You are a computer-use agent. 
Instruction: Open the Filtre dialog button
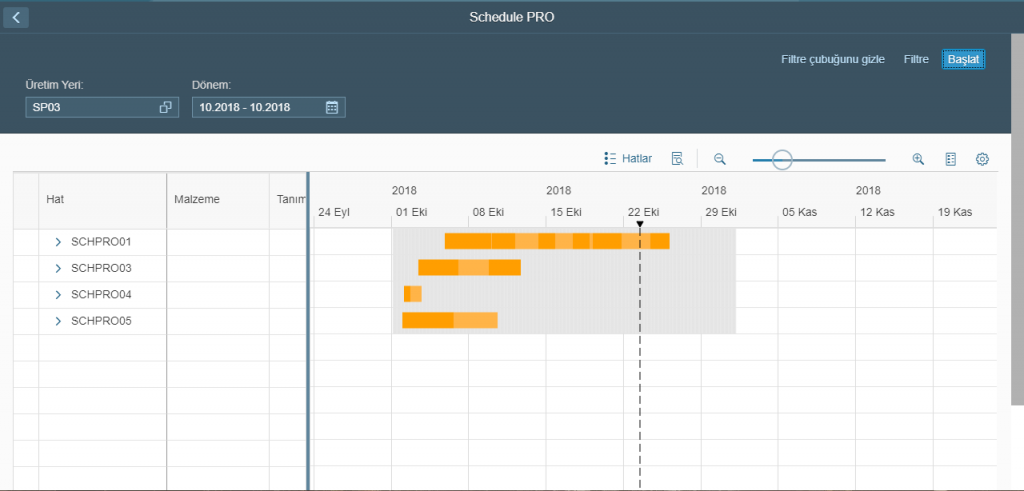point(916,59)
